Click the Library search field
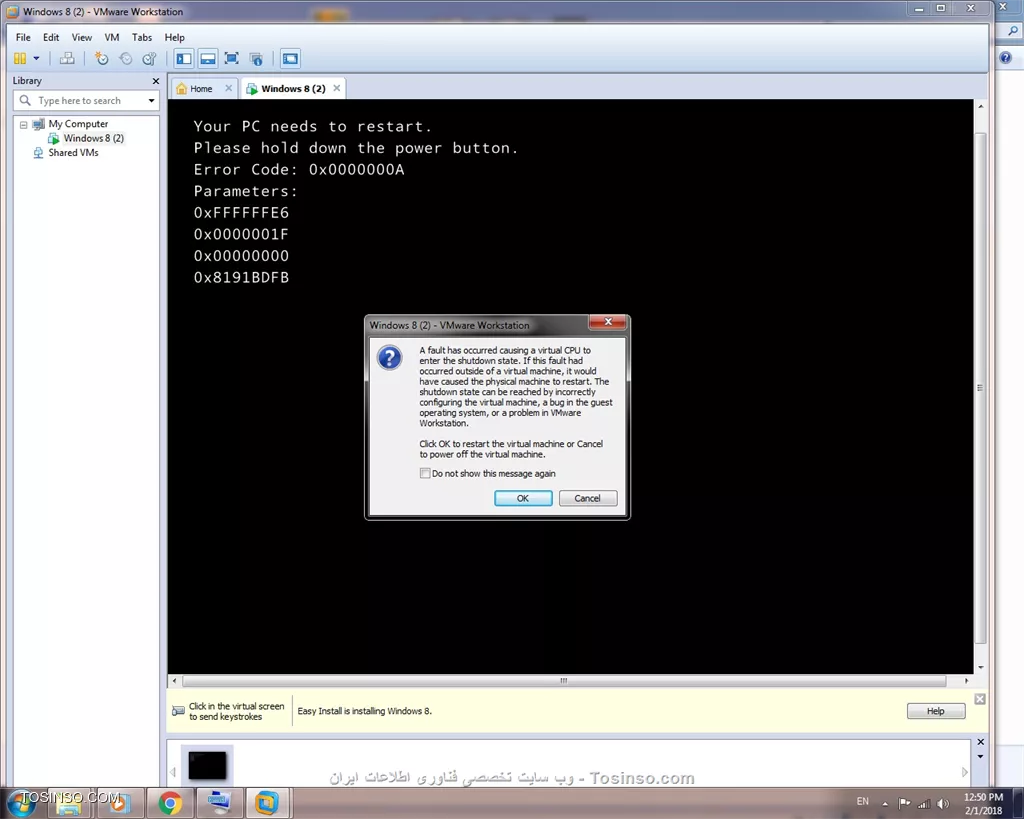Viewport: 1024px width, 819px height. (85, 101)
